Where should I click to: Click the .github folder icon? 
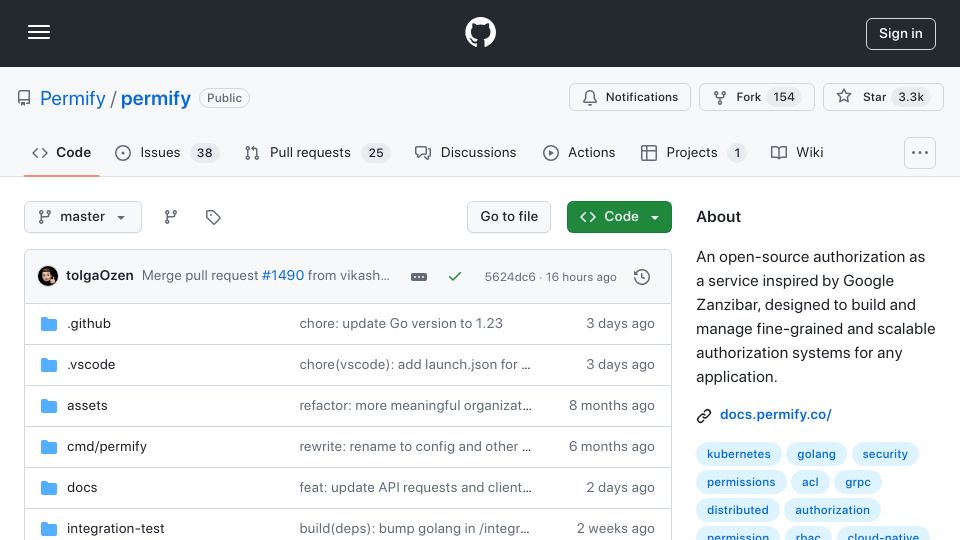click(x=49, y=324)
